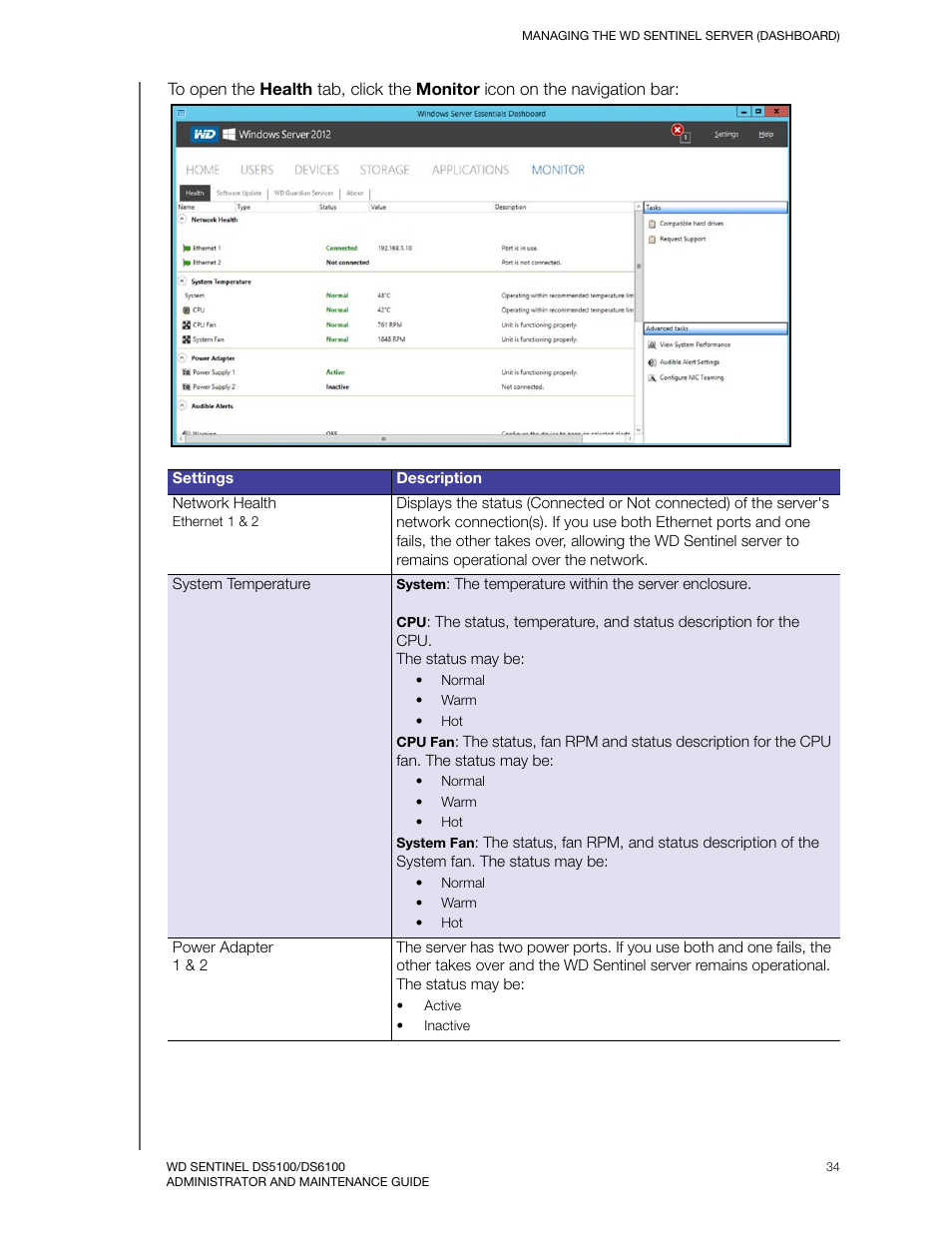The height and width of the screenshot is (1233, 952).
Task: Sort by the Value column header
Action: coord(431,207)
